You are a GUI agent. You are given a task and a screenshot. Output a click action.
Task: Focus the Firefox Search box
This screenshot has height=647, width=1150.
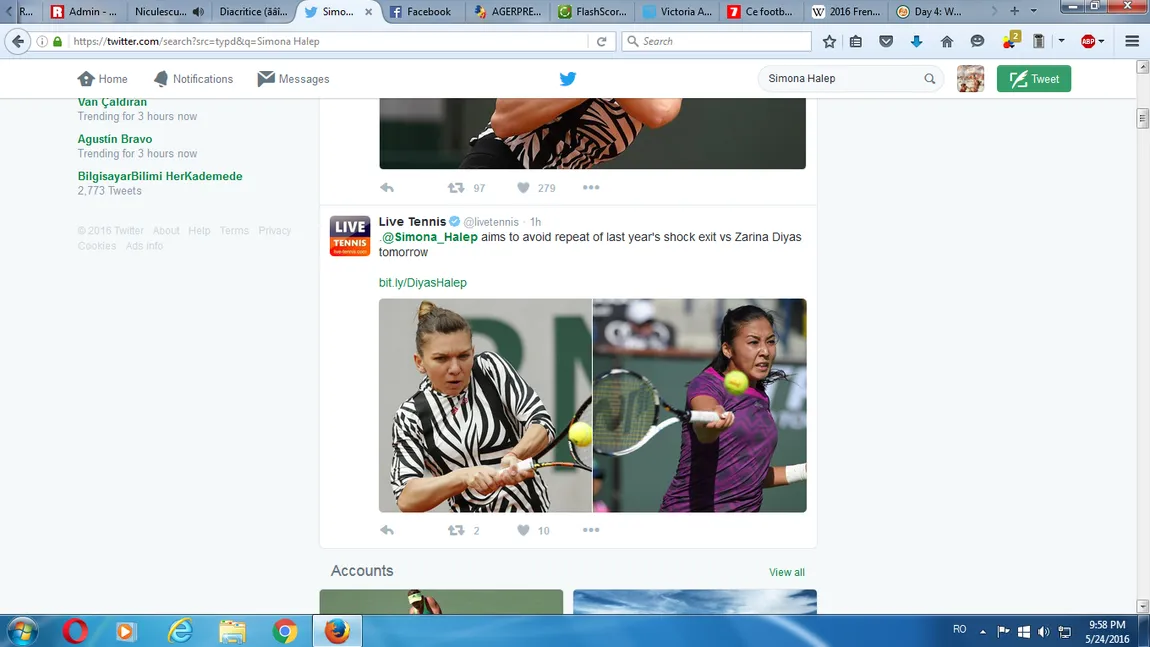[717, 41]
